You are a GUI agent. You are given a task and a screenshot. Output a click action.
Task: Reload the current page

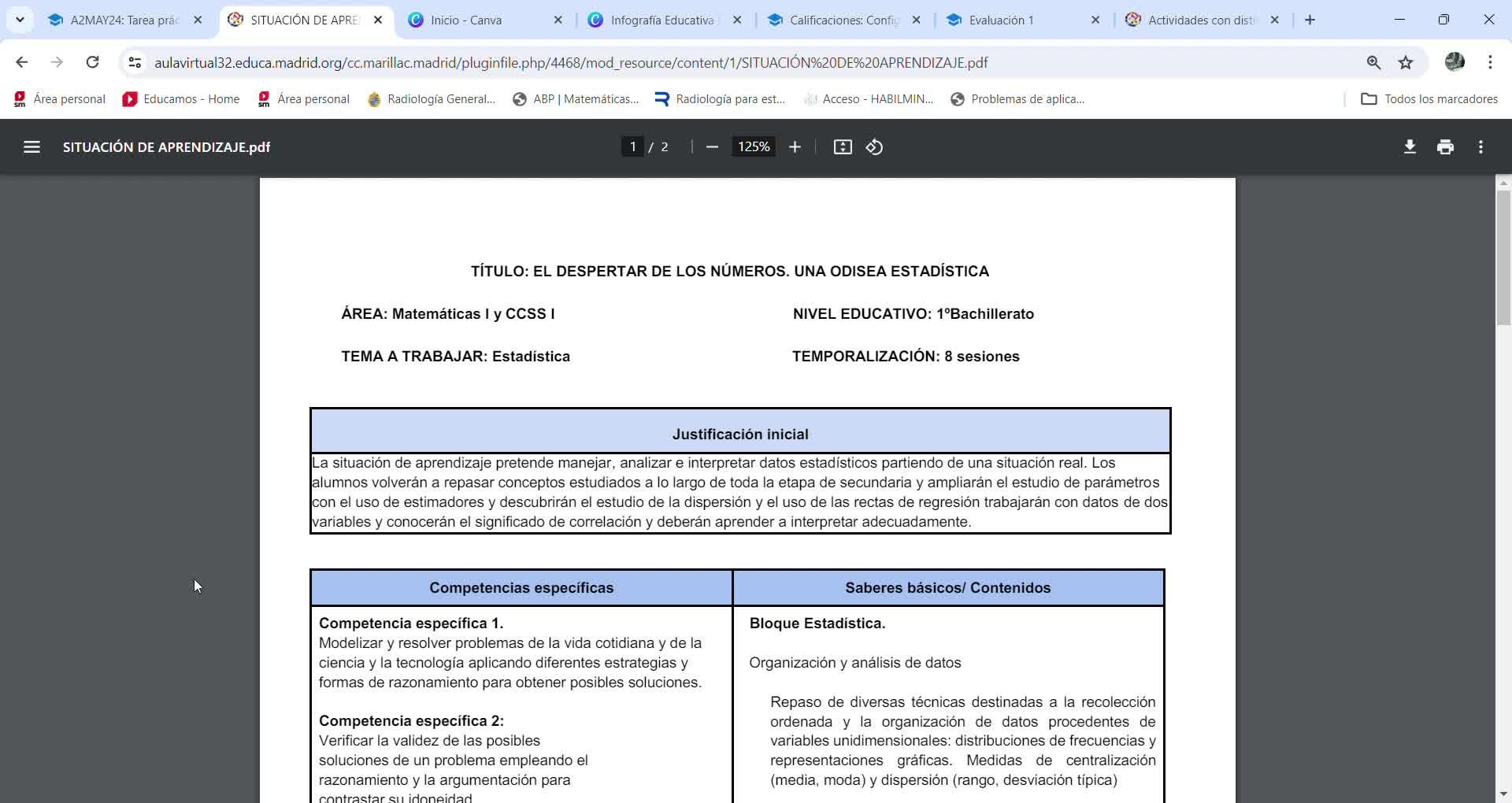point(92,62)
